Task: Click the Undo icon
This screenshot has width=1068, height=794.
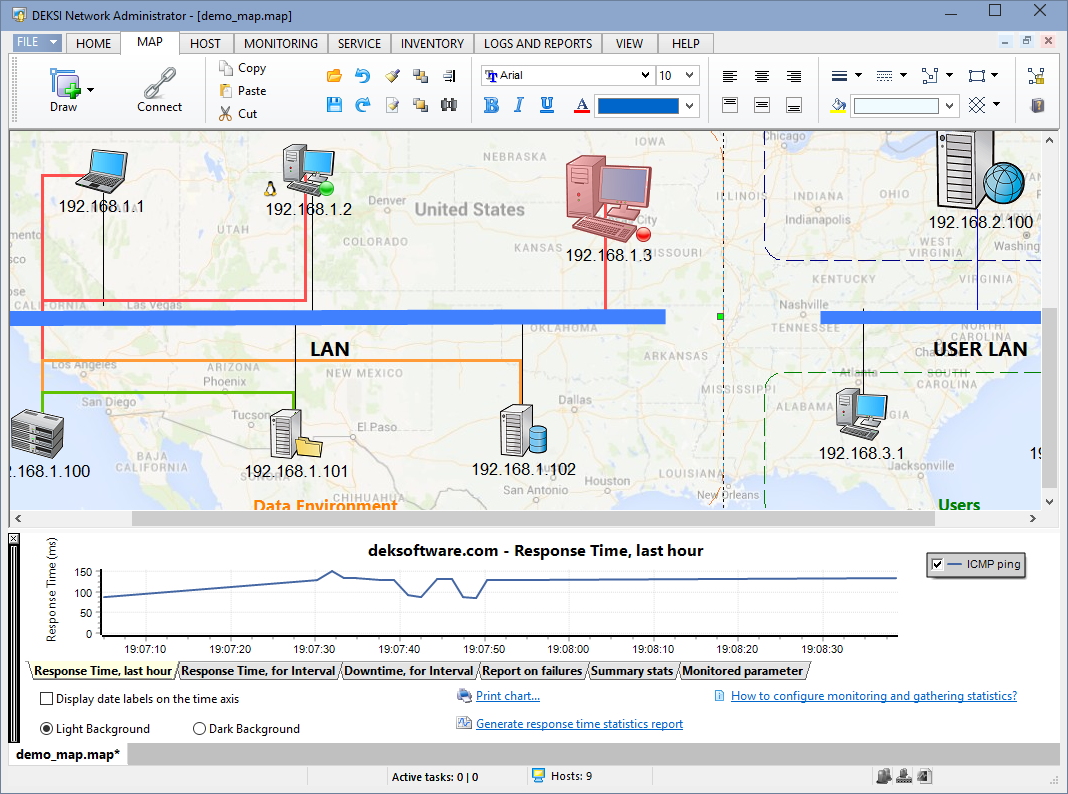Action: [362, 75]
